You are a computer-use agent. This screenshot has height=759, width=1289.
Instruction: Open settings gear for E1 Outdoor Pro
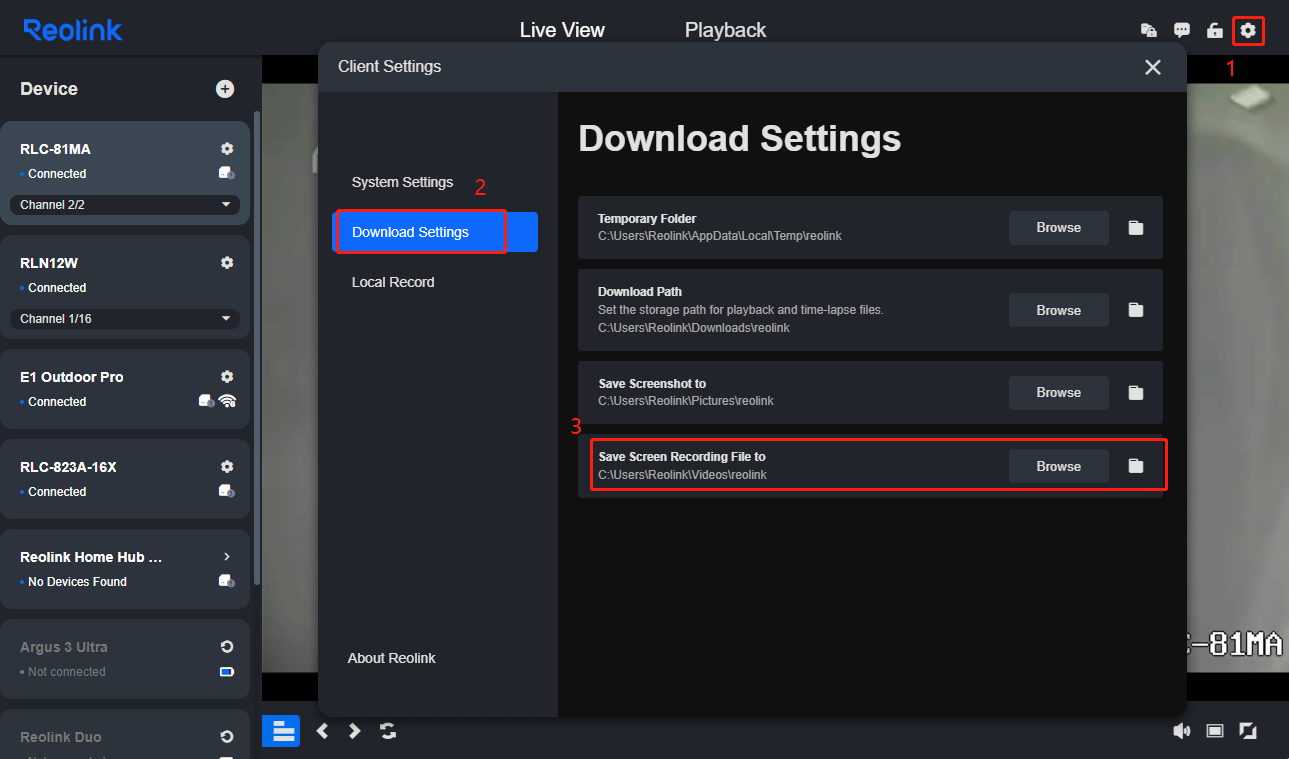click(x=227, y=377)
